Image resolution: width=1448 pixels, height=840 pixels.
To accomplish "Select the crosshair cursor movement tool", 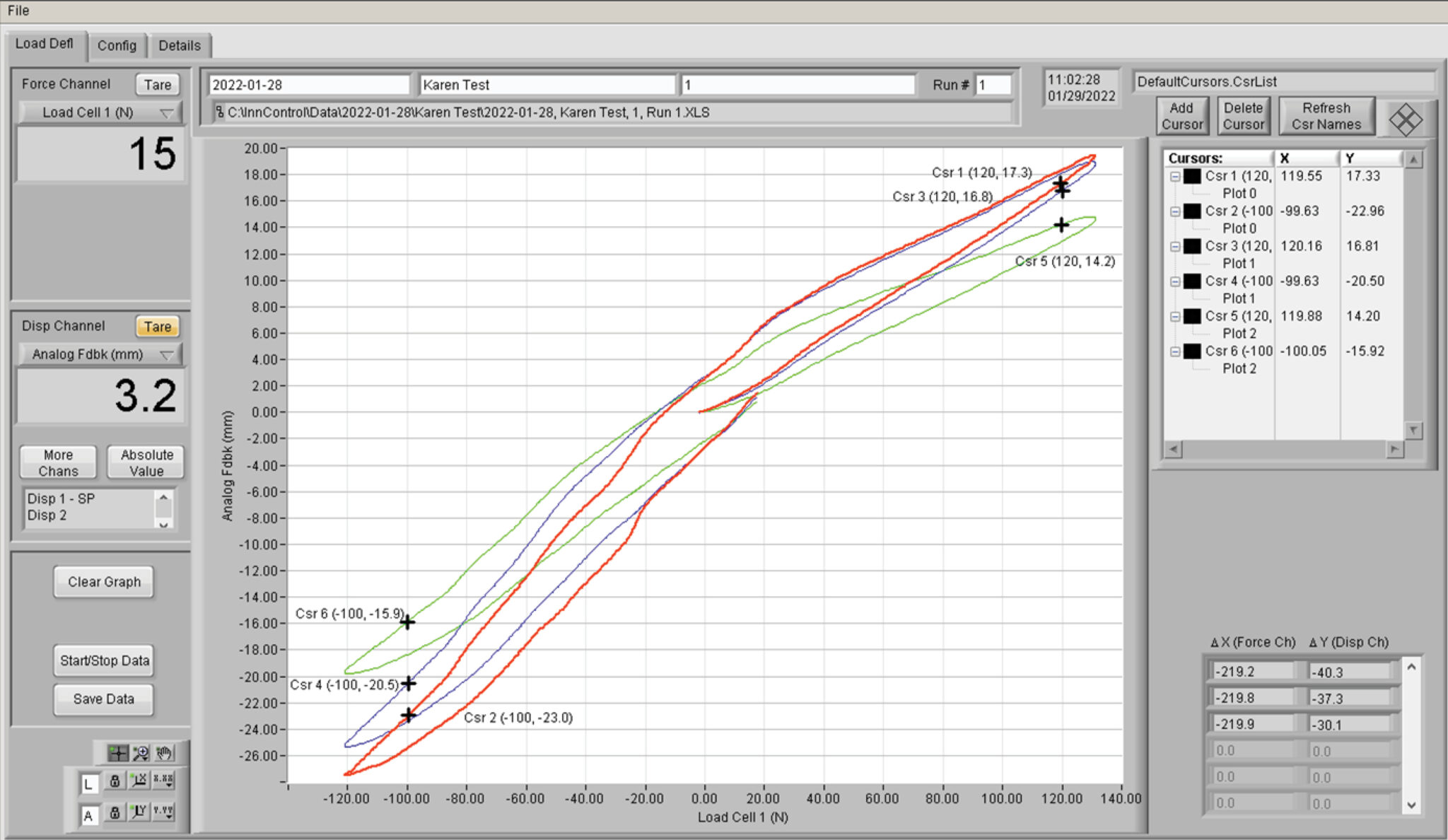I will pyautogui.click(x=117, y=753).
